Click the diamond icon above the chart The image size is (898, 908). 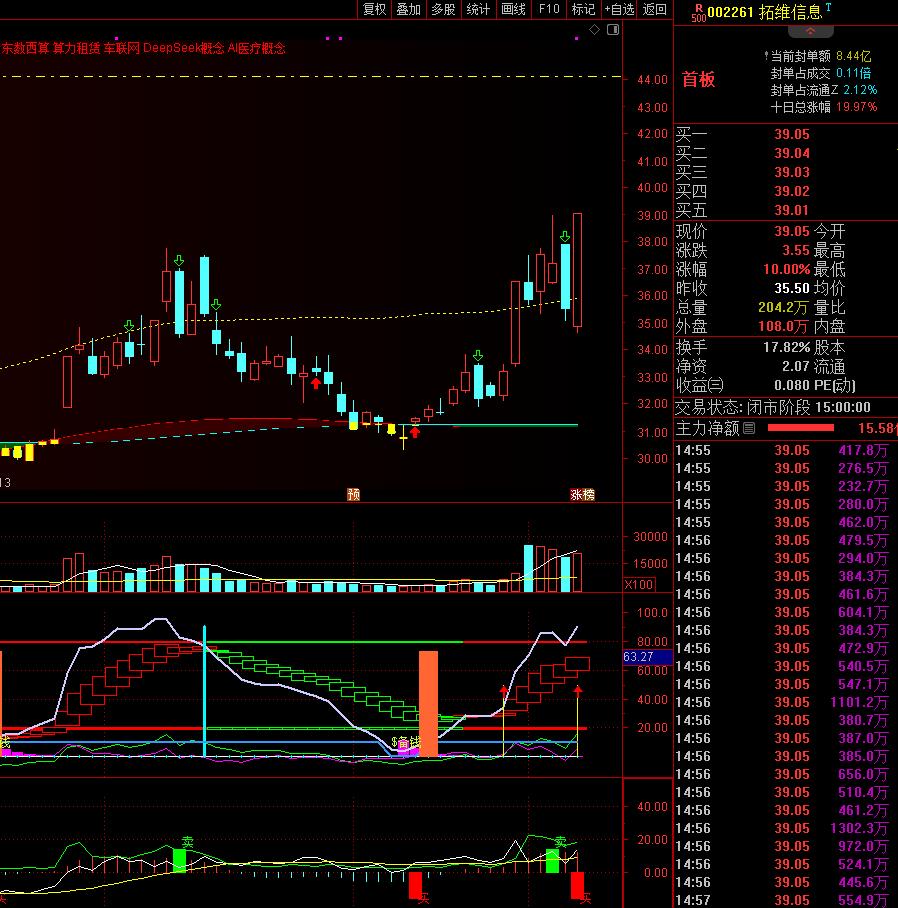tap(594, 30)
